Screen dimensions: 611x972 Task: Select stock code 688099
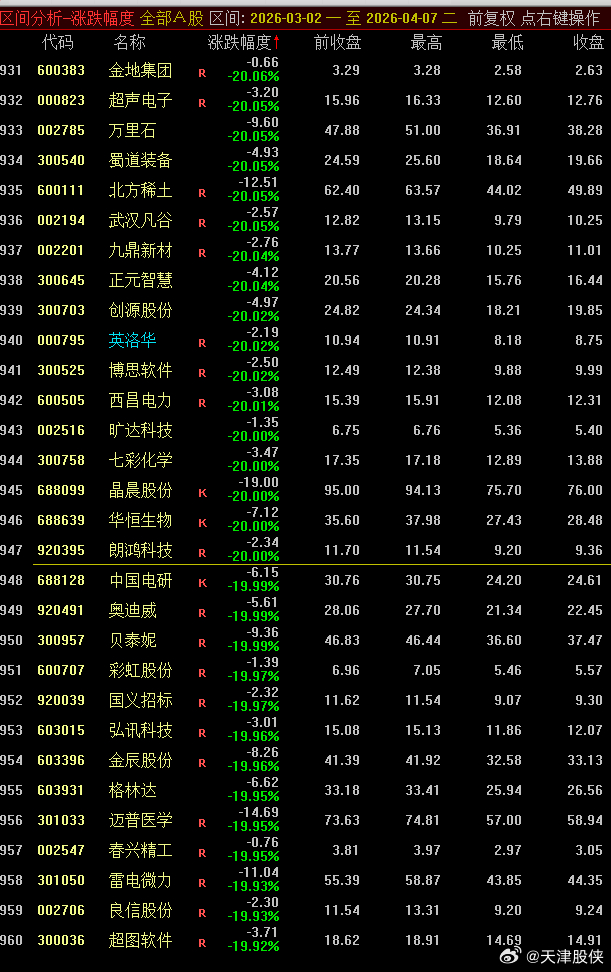61,490
